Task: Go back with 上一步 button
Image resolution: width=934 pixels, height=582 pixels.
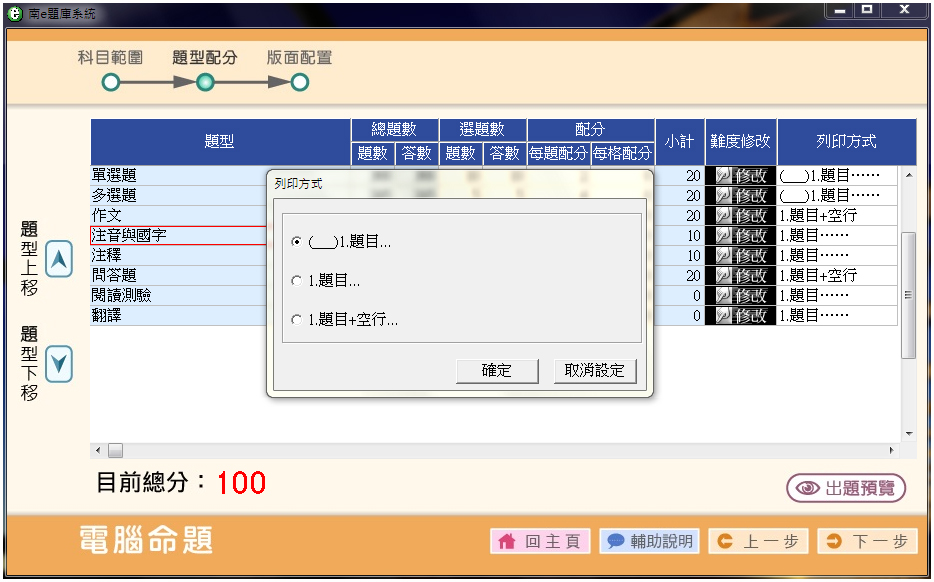Action: 758,541
